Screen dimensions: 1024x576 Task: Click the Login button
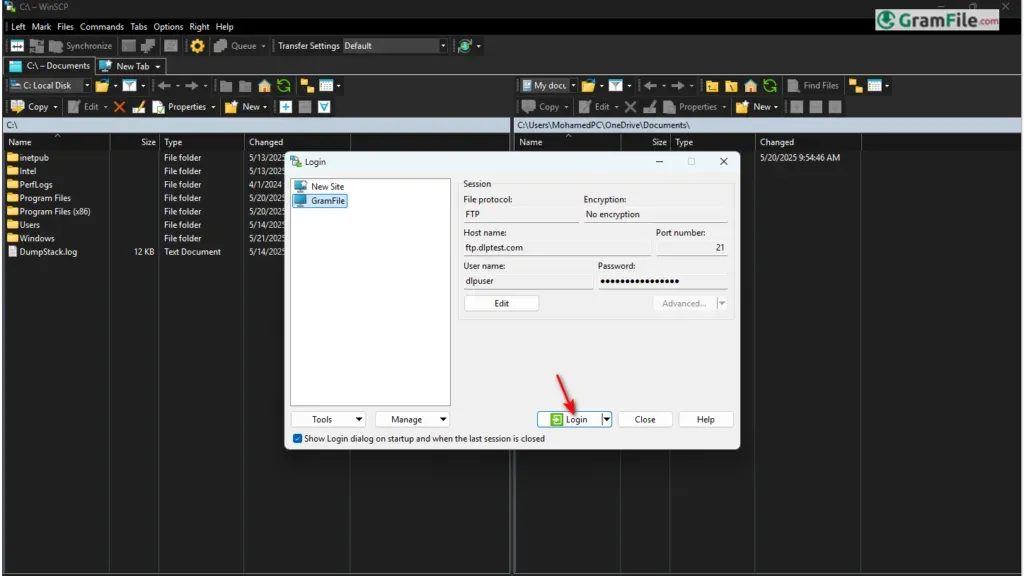tap(569, 419)
